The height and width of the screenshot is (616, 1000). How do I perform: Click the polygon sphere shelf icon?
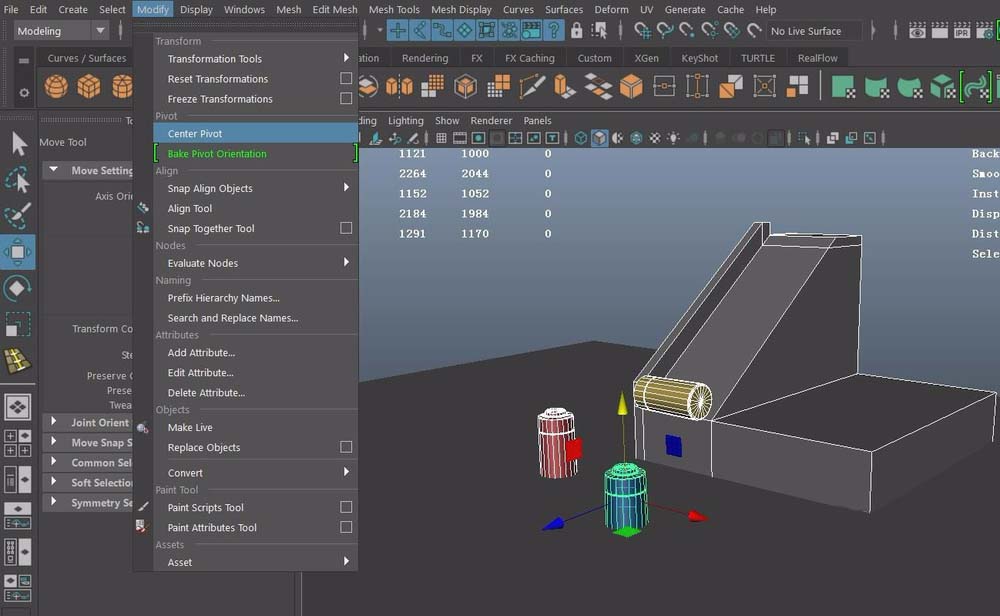pos(57,87)
